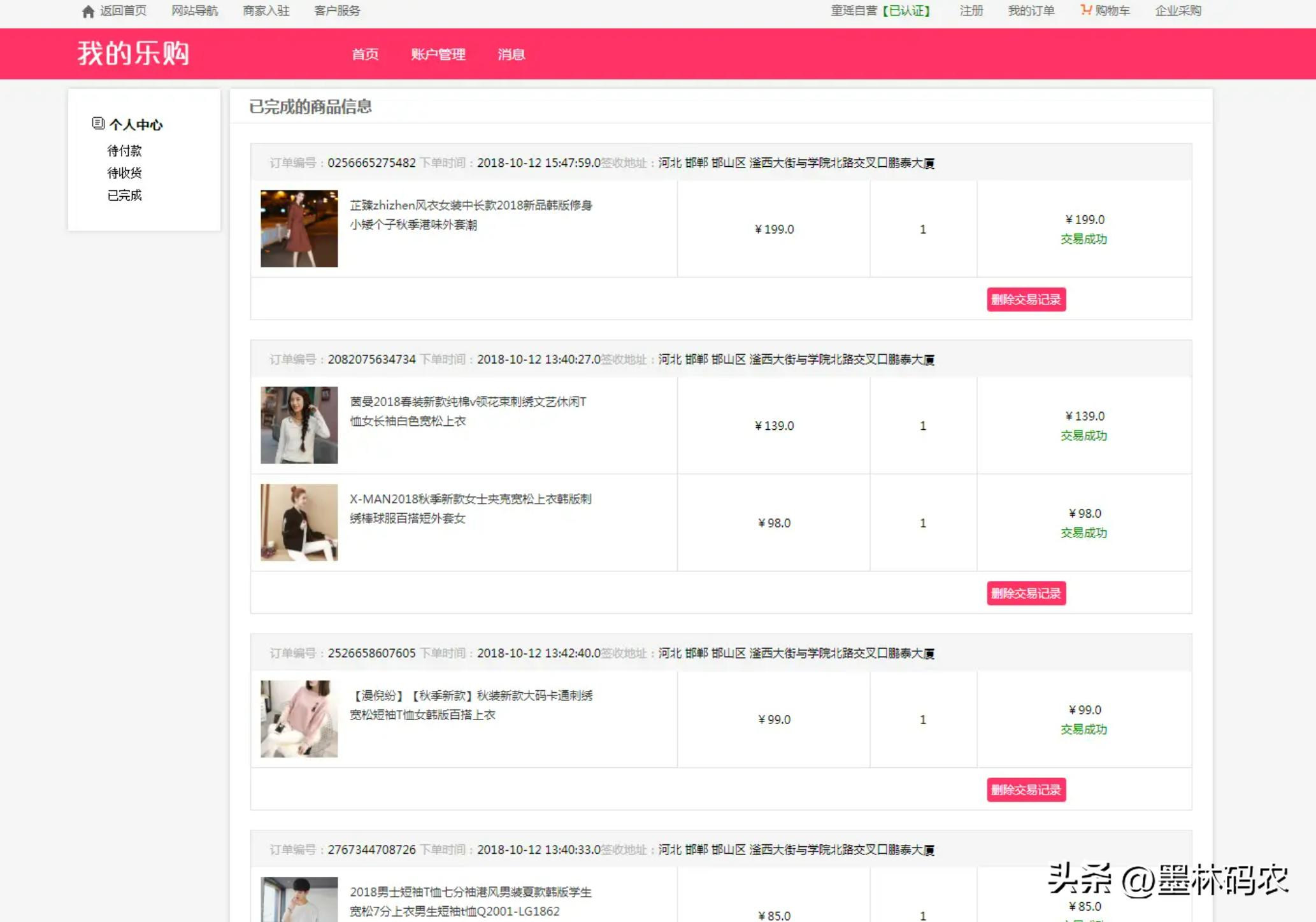The image size is (1316, 922).
Task: Open the 网站导航 menu
Action: 194,11
